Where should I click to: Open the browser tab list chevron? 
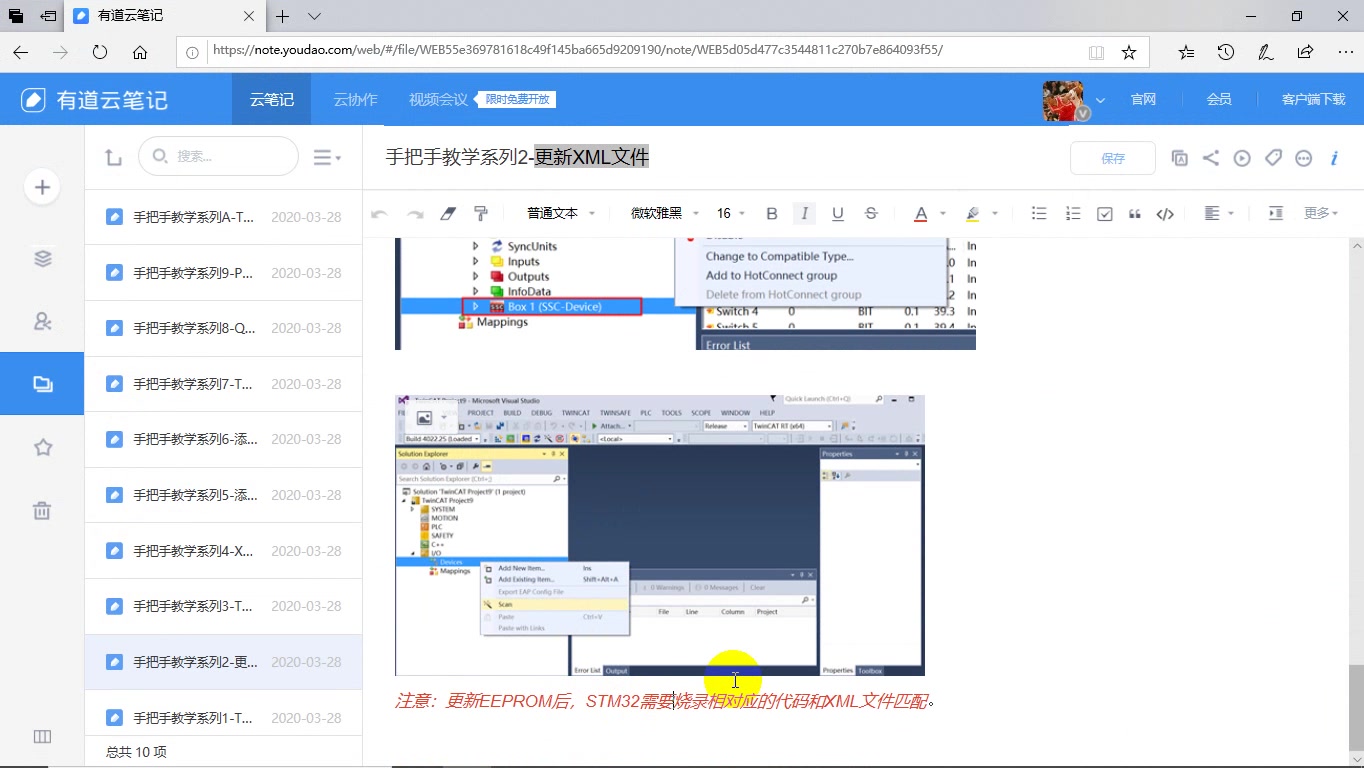click(314, 16)
